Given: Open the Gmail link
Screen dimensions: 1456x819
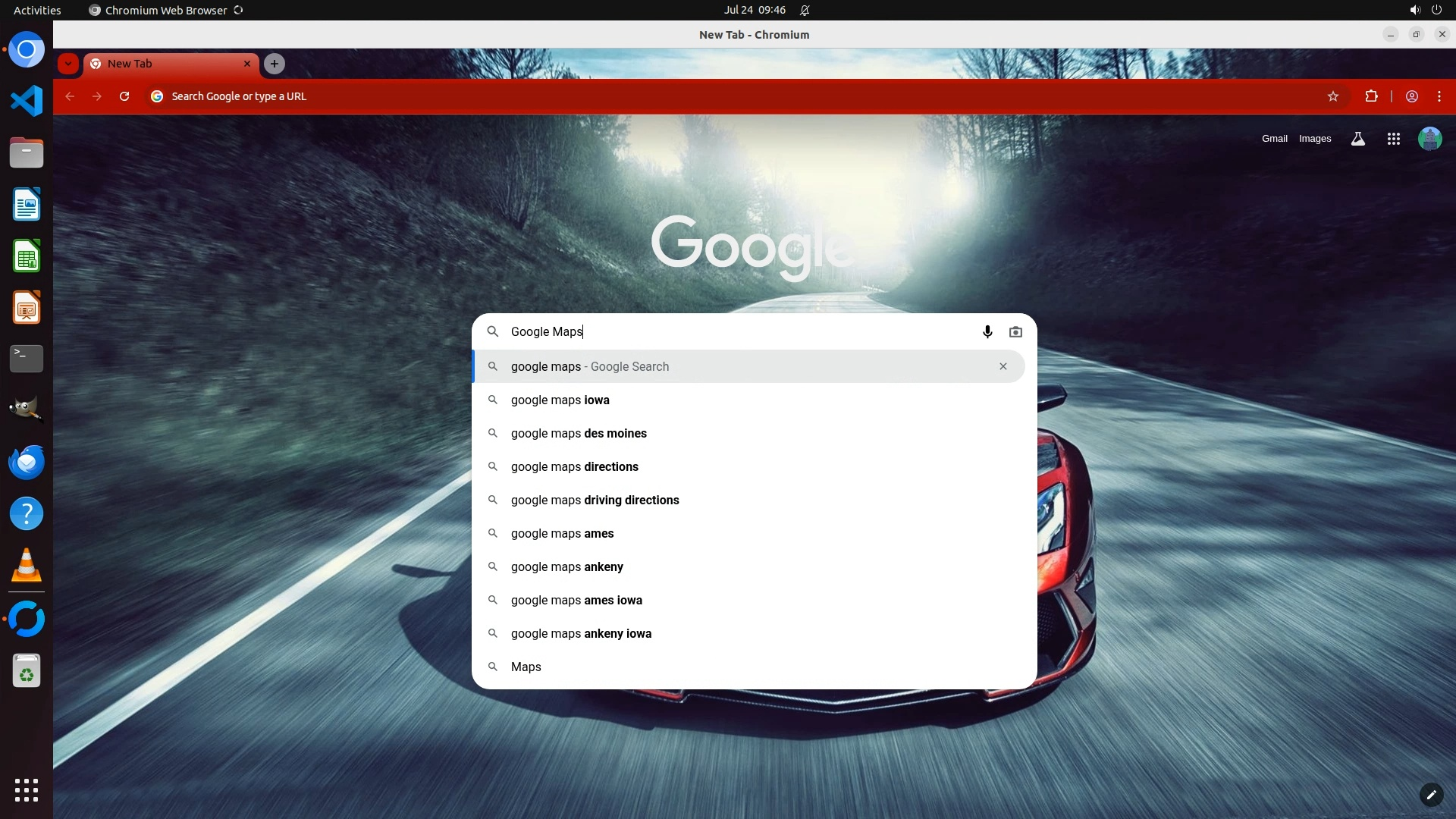Looking at the screenshot, I should coord(1274,139).
